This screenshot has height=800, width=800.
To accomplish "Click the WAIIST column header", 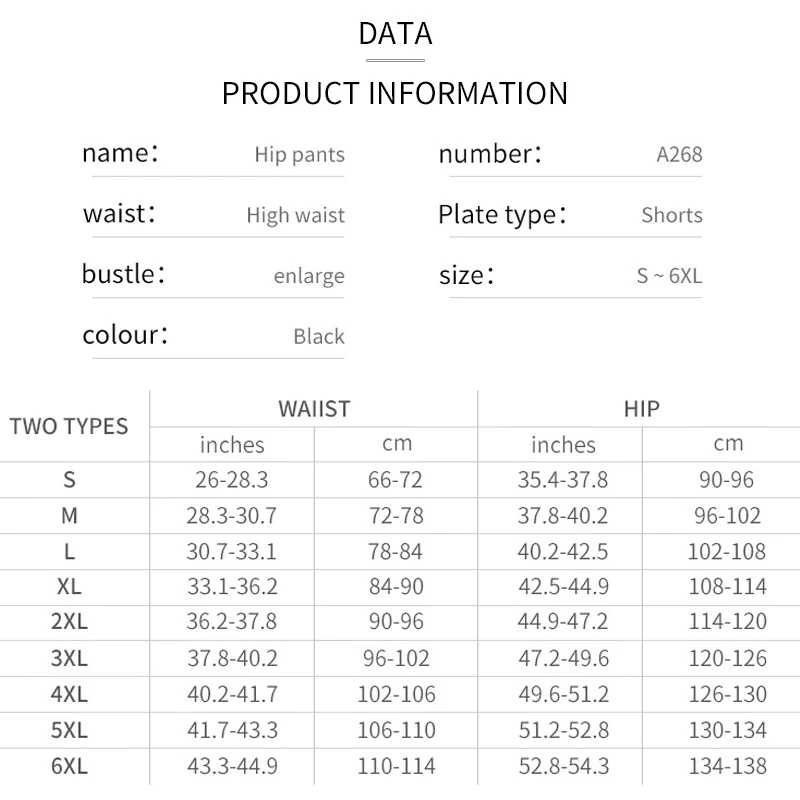I will click(314, 409).
